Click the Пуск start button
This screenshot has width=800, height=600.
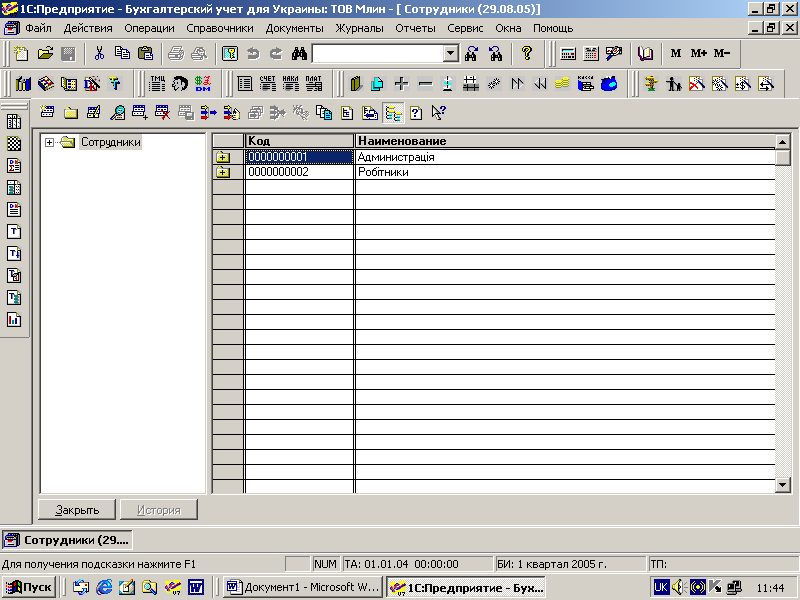click(29, 587)
